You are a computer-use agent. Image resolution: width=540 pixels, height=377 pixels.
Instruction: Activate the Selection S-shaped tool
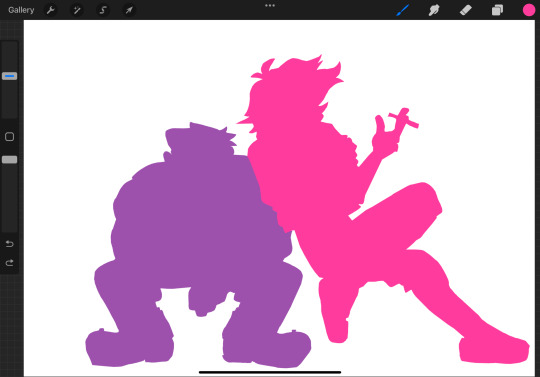pyautogui.click(x=103, y=10)
